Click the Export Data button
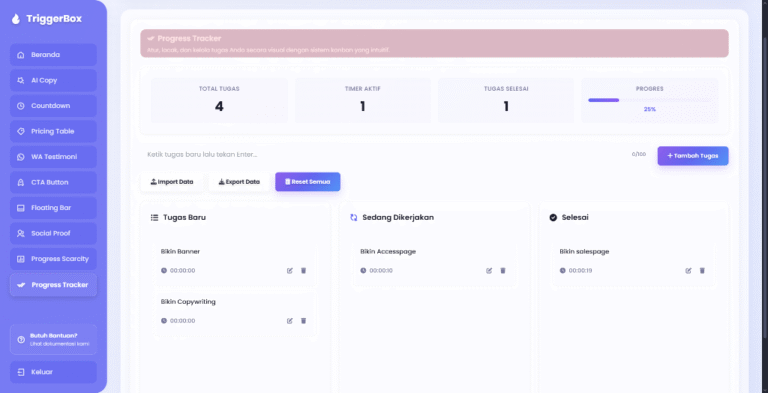 click(239, 182)
